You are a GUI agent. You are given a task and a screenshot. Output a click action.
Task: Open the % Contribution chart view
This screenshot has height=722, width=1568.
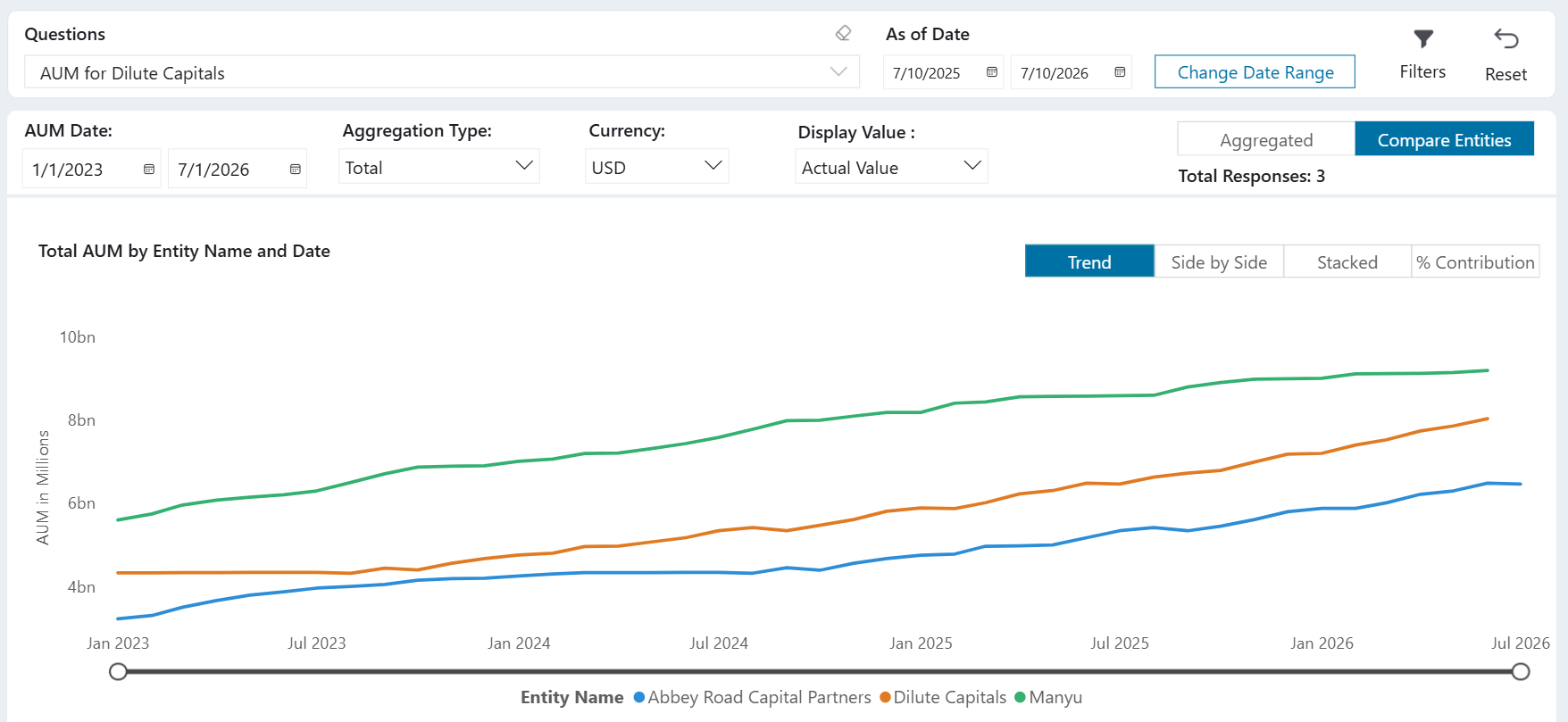[x=1475, y=261]
